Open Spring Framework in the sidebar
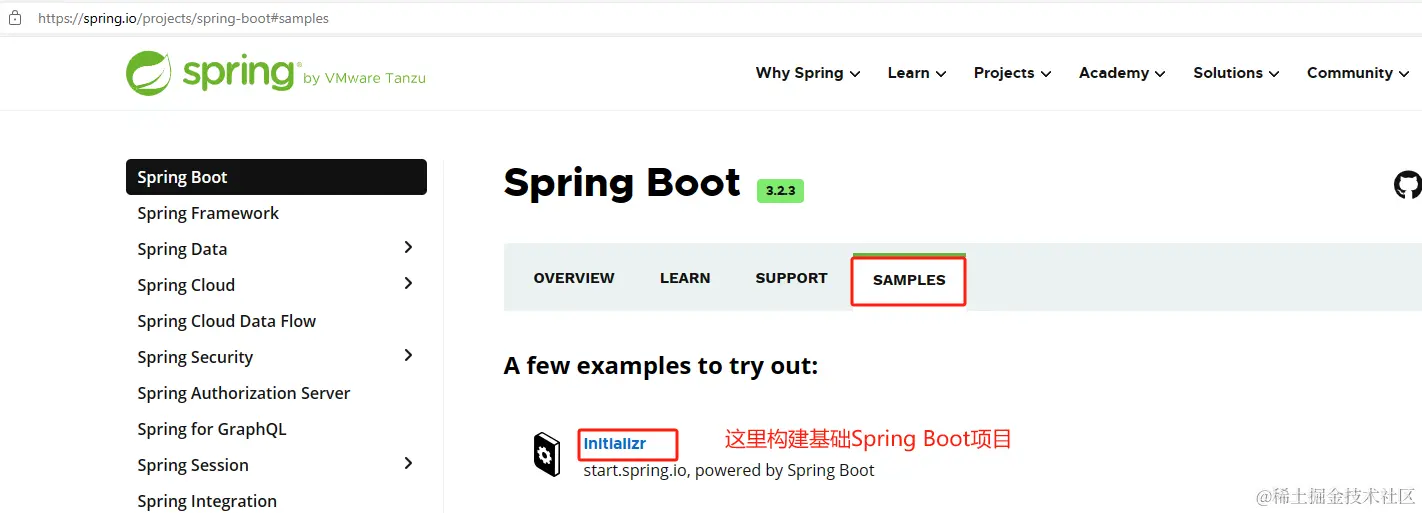1422x513 pixels. tap(208, 213)
